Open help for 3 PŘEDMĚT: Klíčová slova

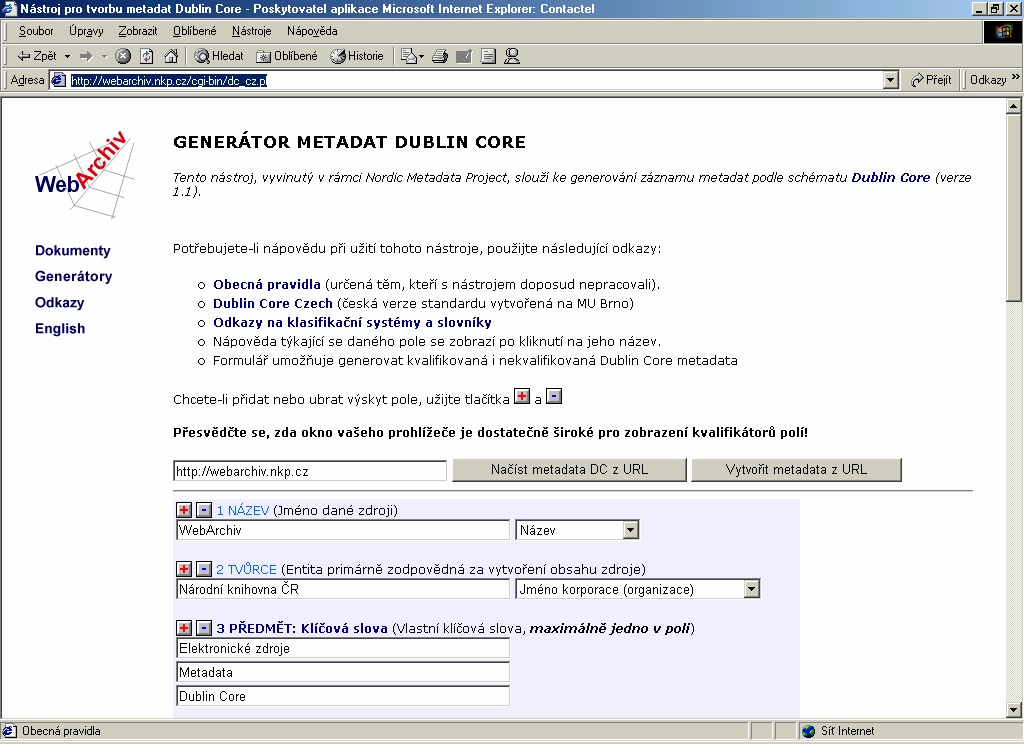[302, 628]
